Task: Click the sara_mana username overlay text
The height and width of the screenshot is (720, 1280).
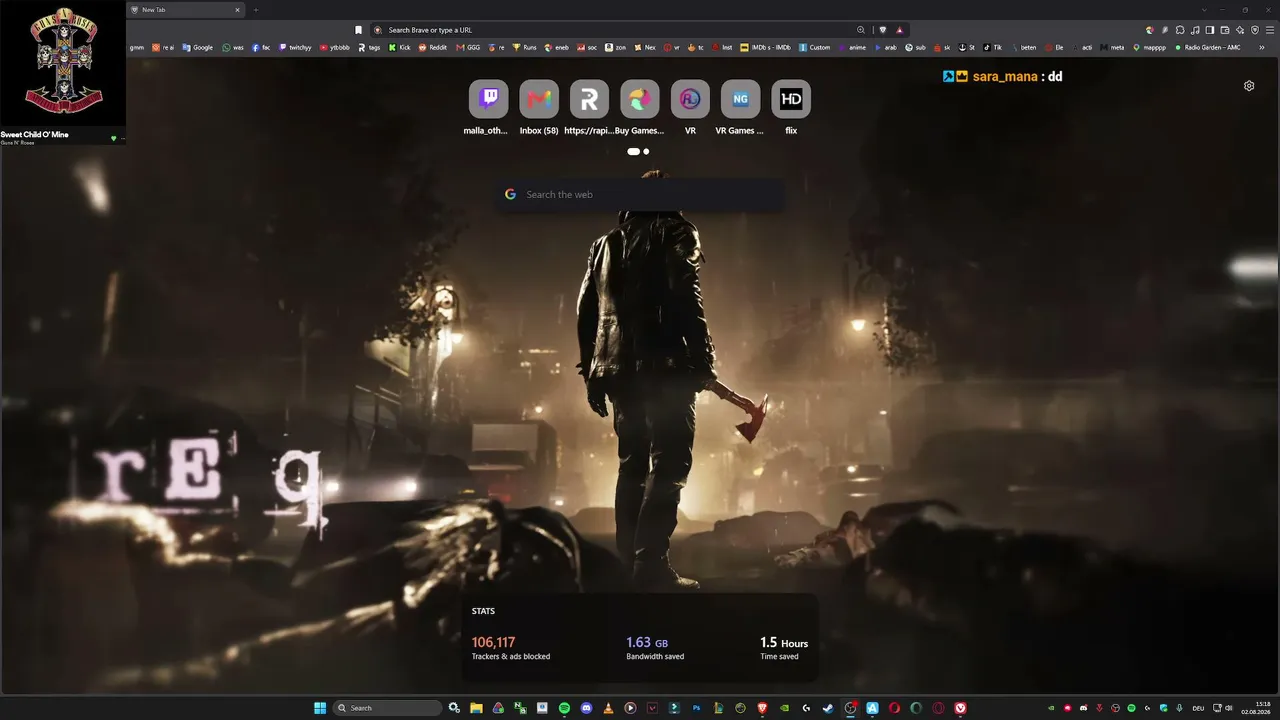Action: 1005,76
